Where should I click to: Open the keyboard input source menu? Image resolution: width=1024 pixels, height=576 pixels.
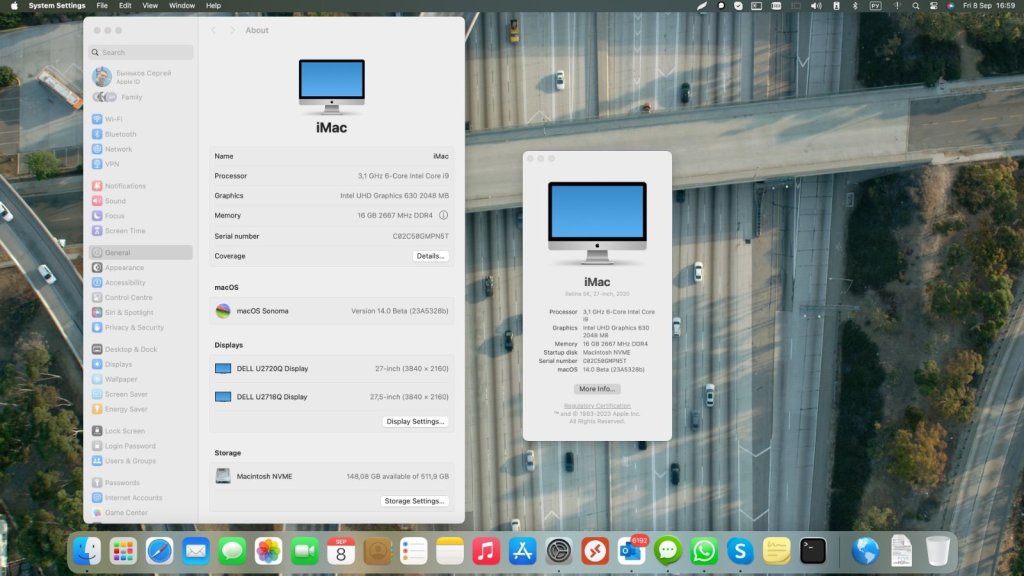[875, 6]
